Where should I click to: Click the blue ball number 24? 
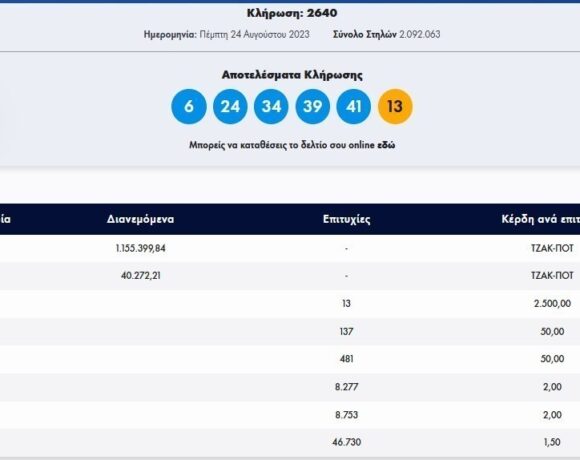click(230, 106)
